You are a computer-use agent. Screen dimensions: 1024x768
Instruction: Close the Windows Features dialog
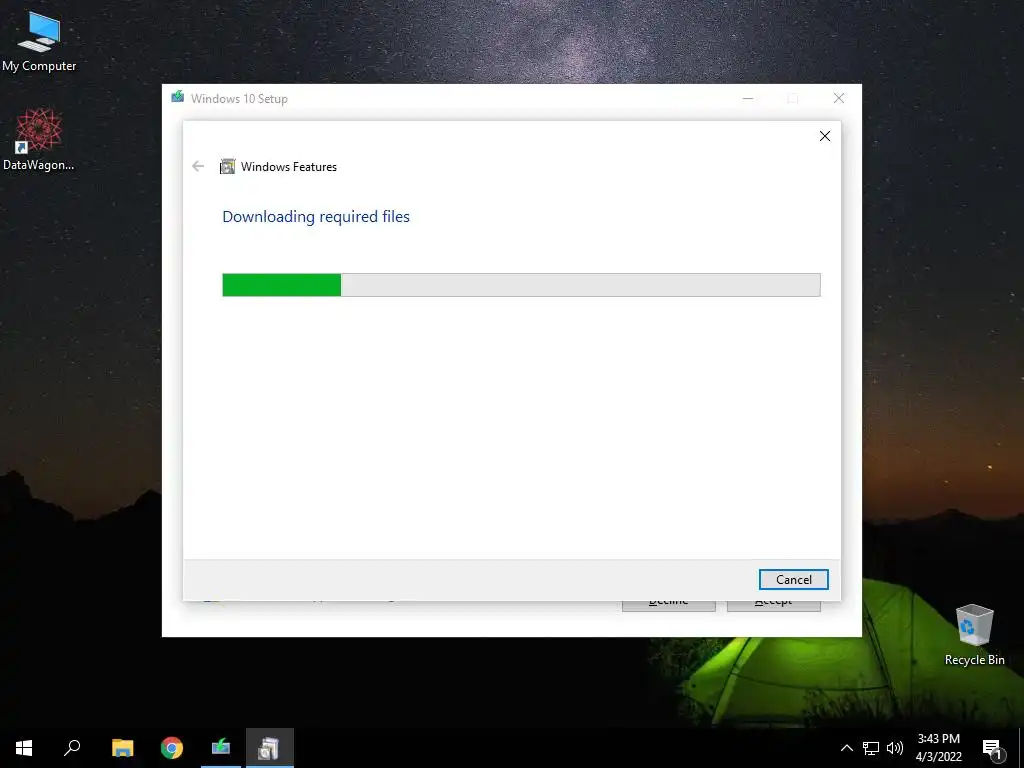click(825, 136)
